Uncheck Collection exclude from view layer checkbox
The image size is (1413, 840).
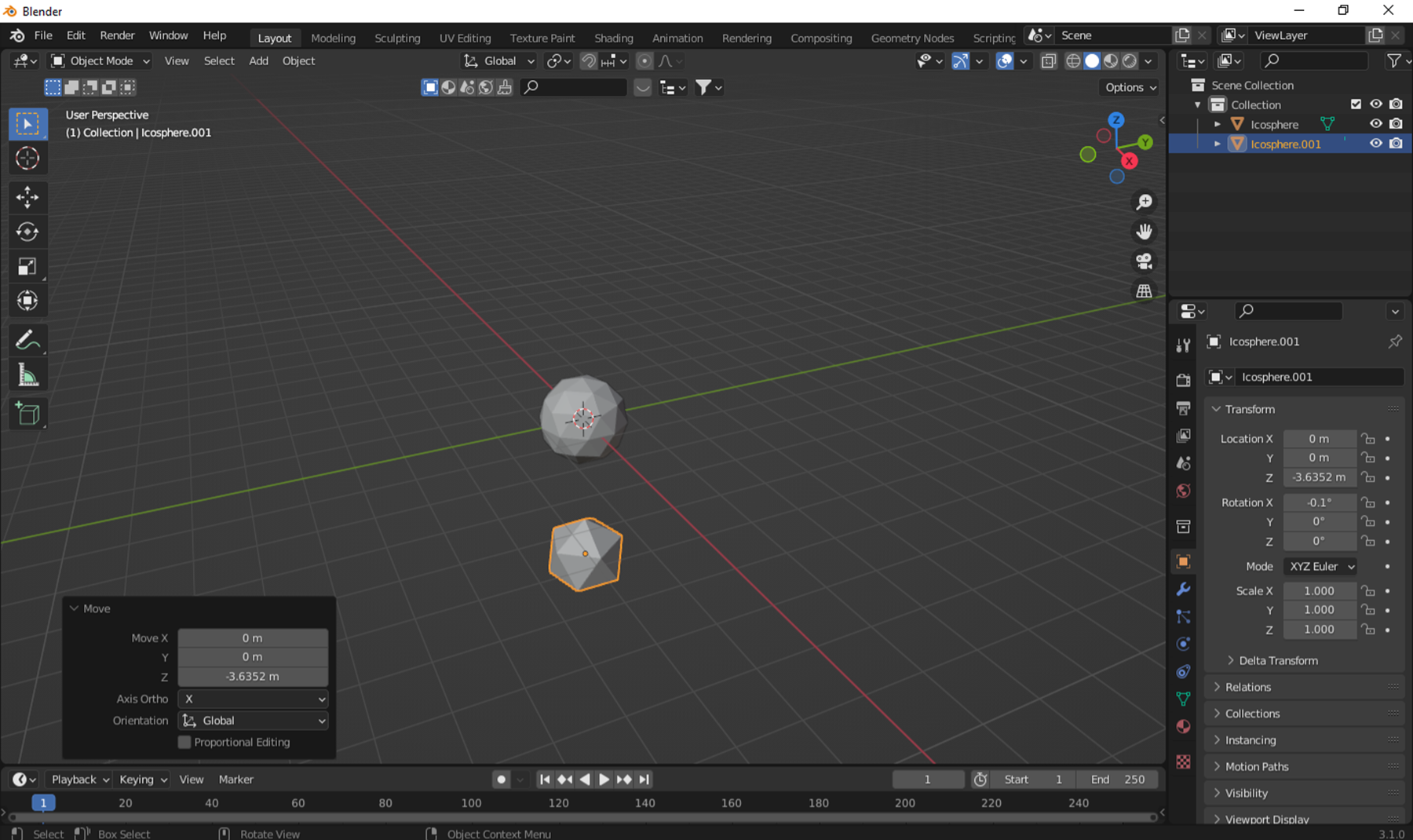pos(1356,104)
